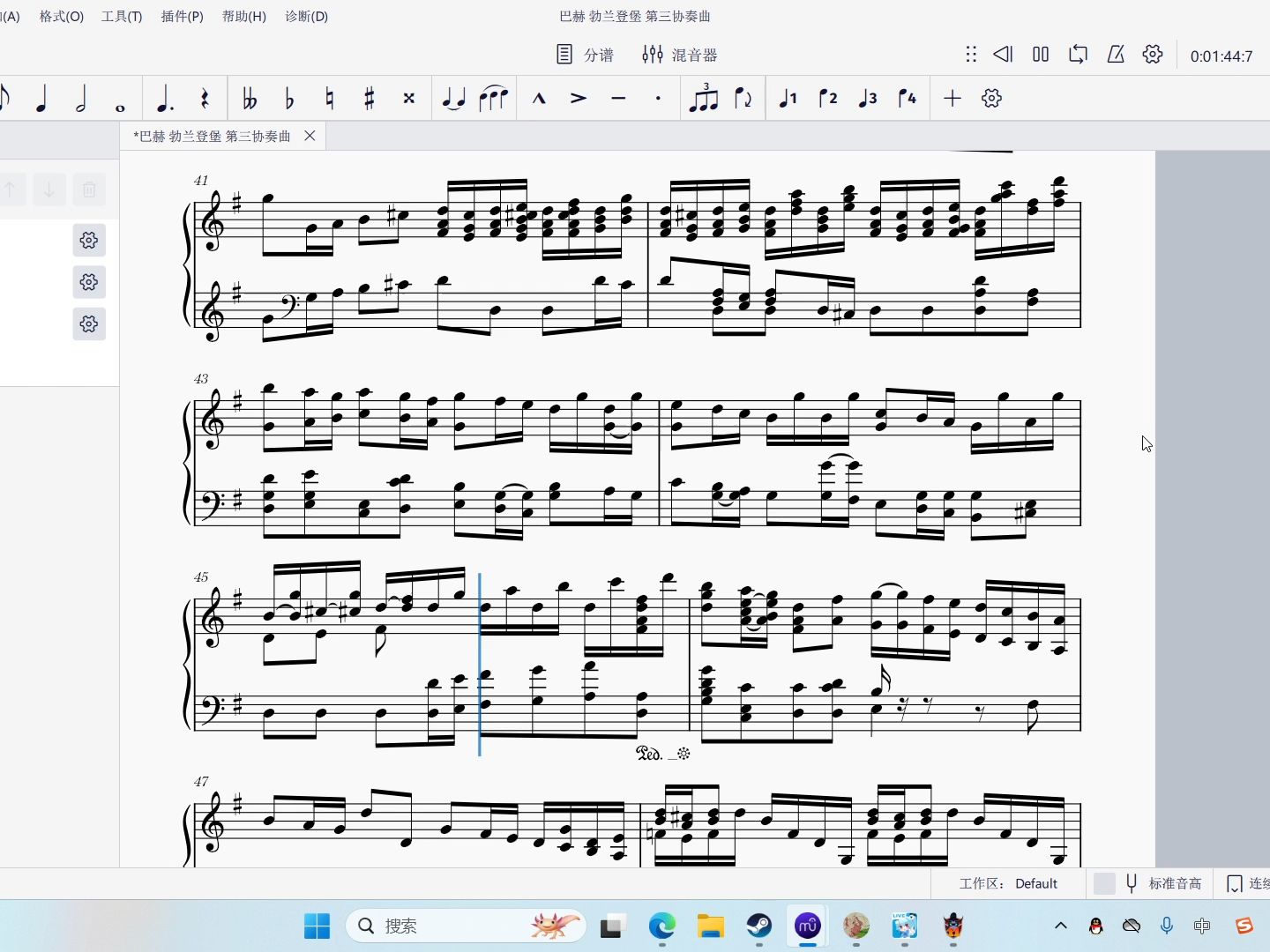1270x952 pixels.
Task: Select the half note duration
Action: click(x=81, y=99)
